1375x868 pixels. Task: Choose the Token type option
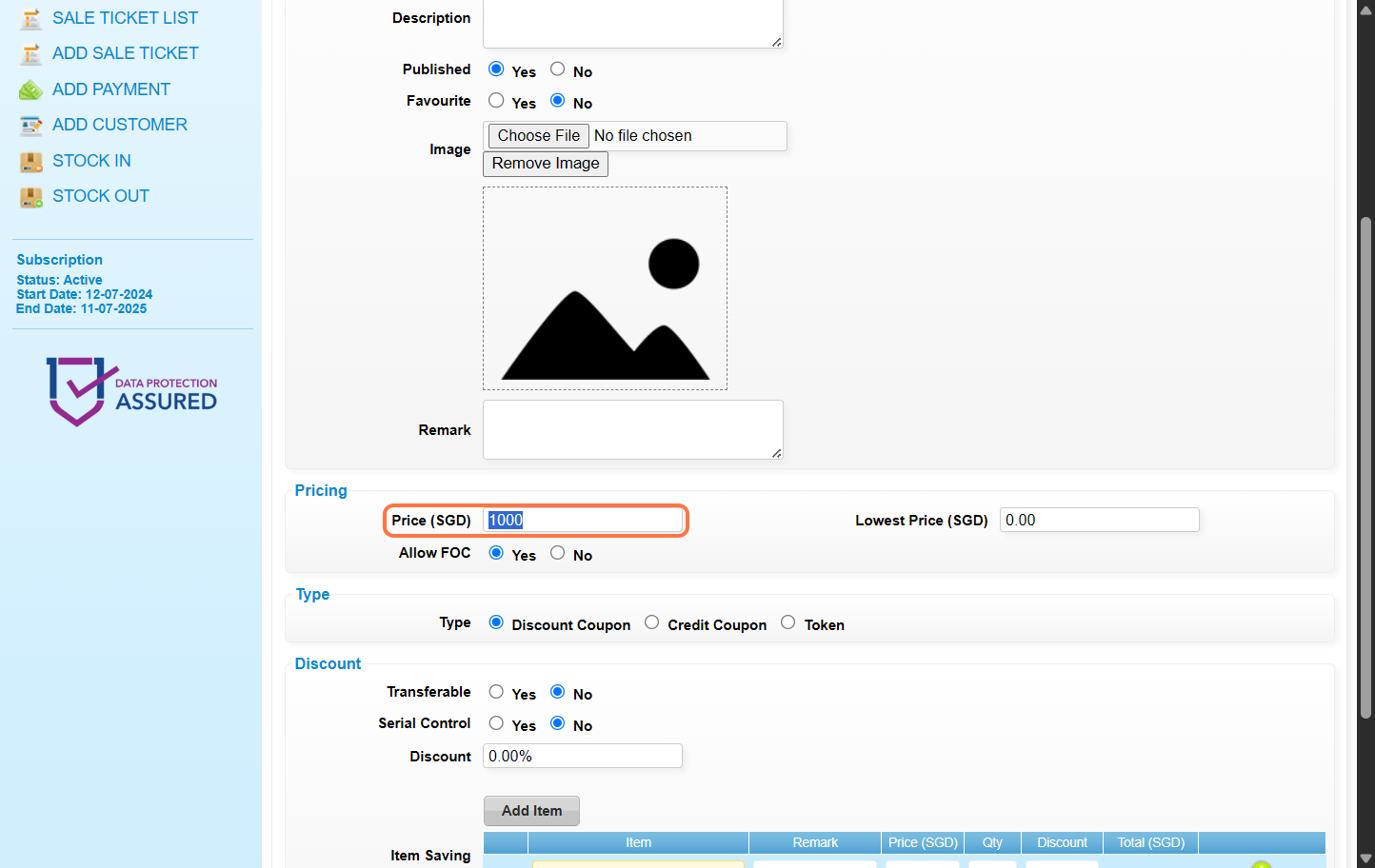[x=788, y=622]
